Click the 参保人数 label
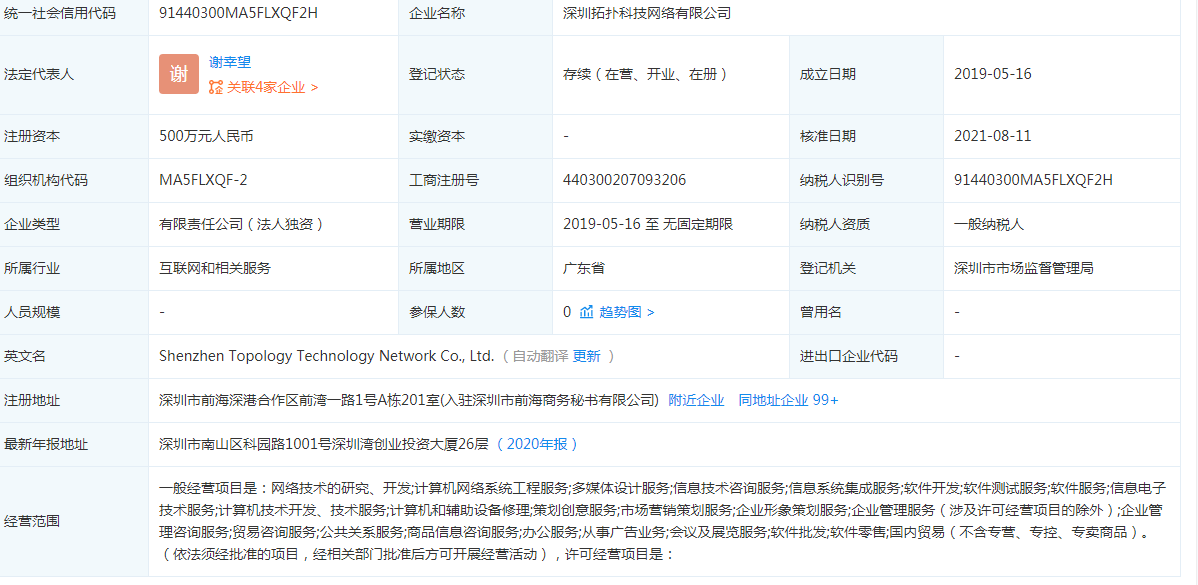 pos(437,312)
